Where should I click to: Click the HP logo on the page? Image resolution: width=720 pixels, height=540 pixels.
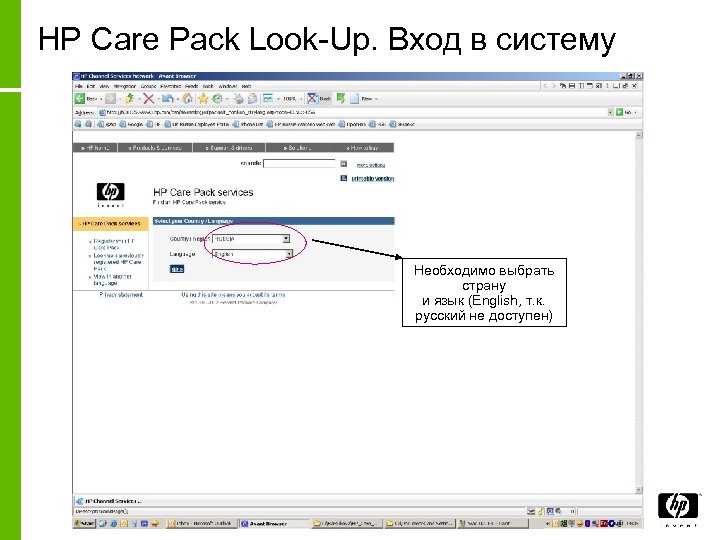(x=110, y=191)
